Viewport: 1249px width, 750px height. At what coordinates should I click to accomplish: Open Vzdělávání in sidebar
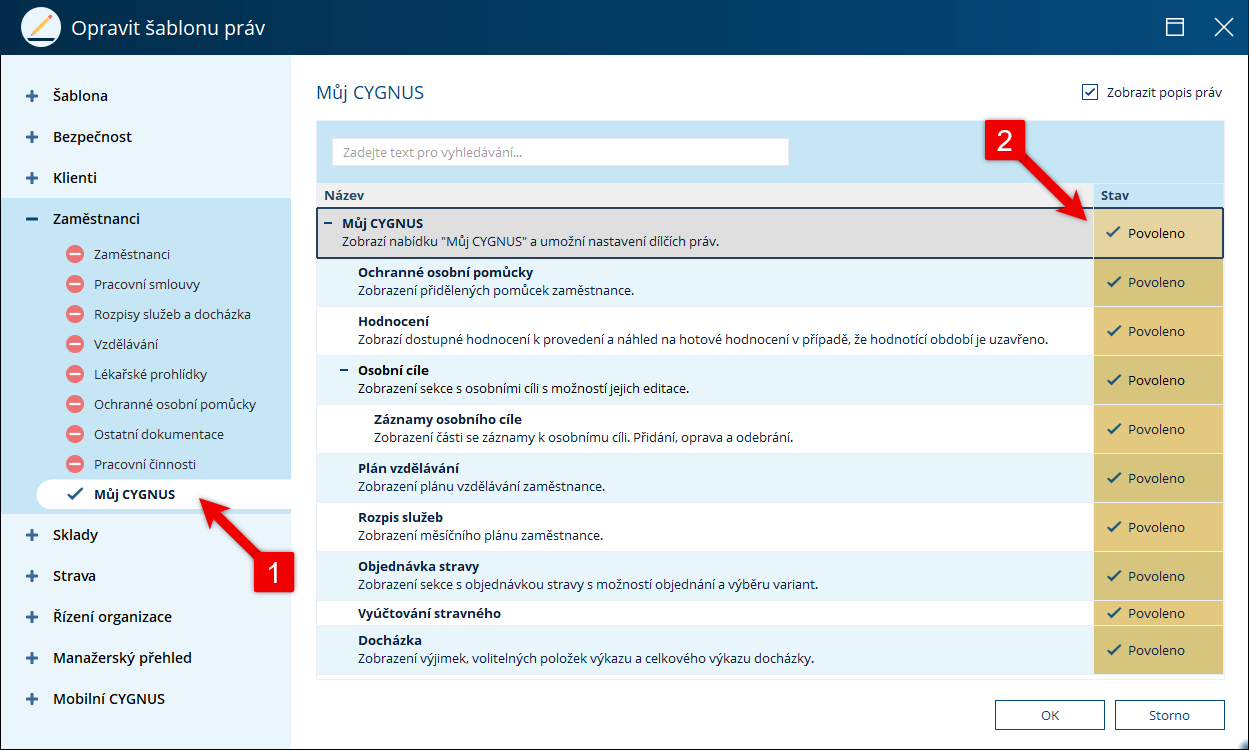(126, 345)
